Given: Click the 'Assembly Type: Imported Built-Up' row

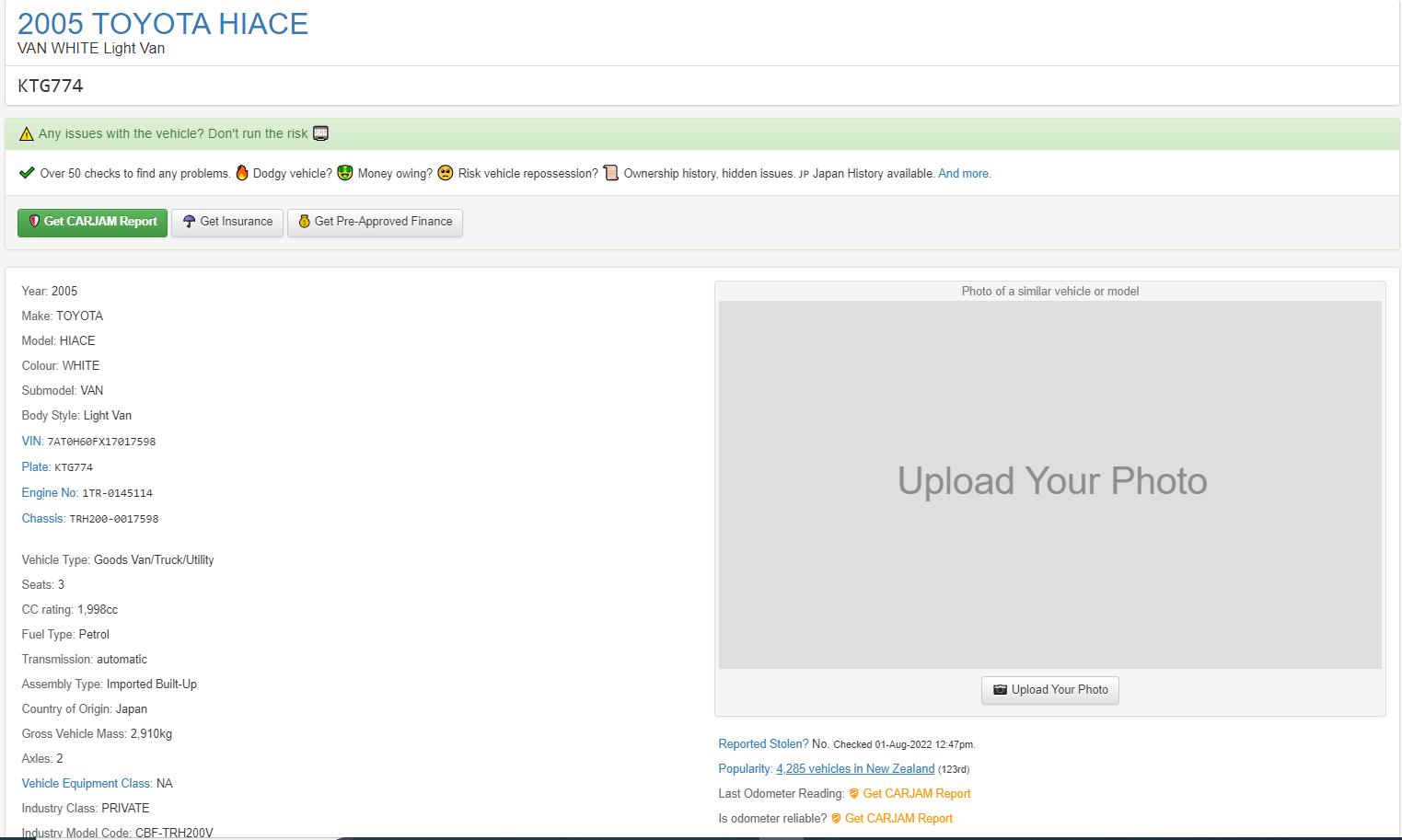Looking at the screenshot, I should pyautogui.click(x=110, y=685).
